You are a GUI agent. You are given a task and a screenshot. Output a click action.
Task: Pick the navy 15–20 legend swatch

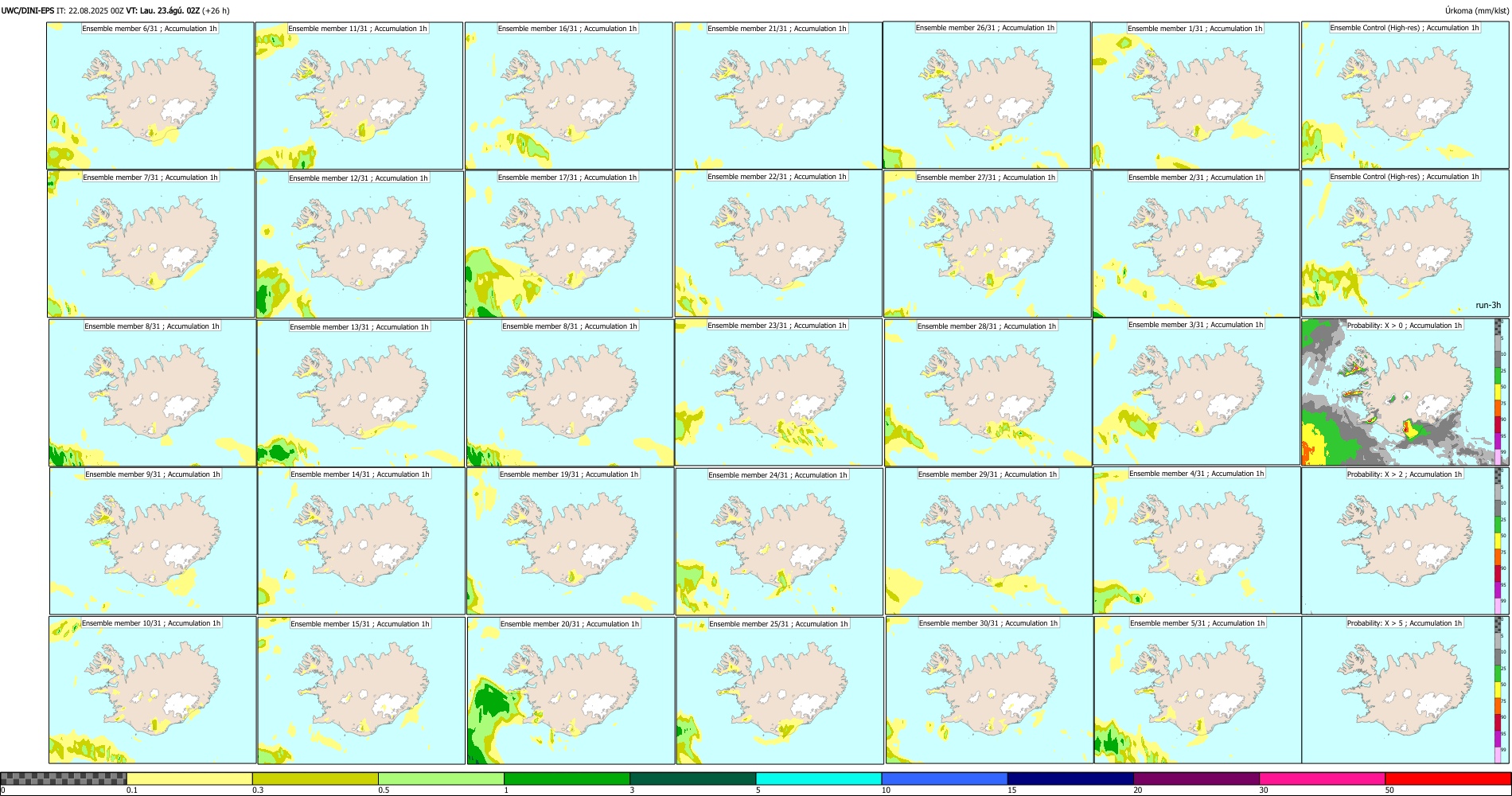pyautogui.click(x=1070, y=778)
